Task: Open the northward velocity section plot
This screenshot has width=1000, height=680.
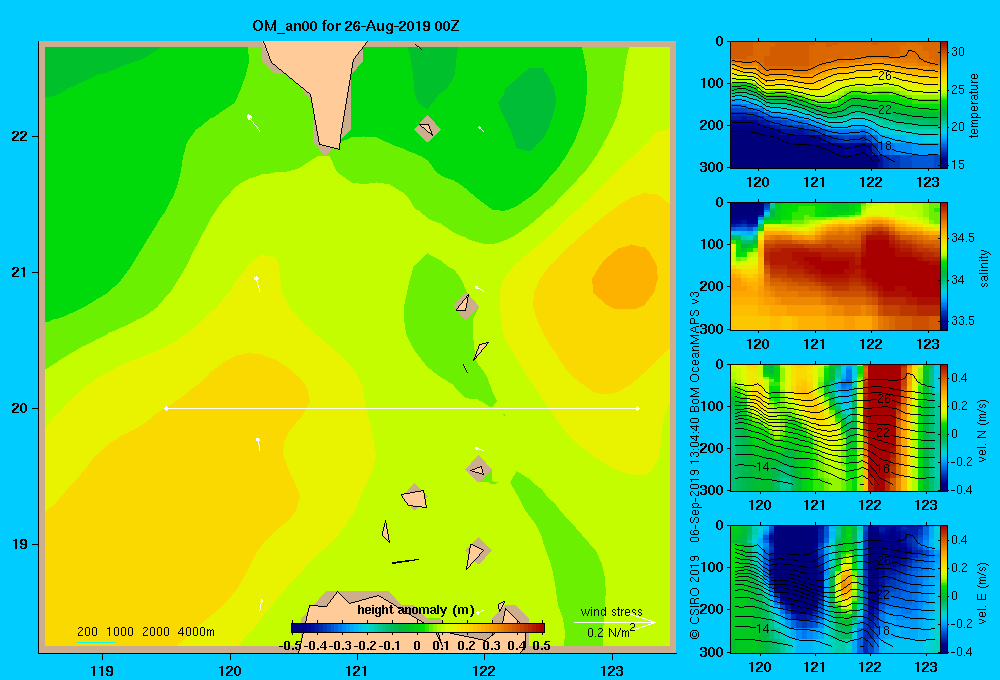Action: [x=834, y=427]
